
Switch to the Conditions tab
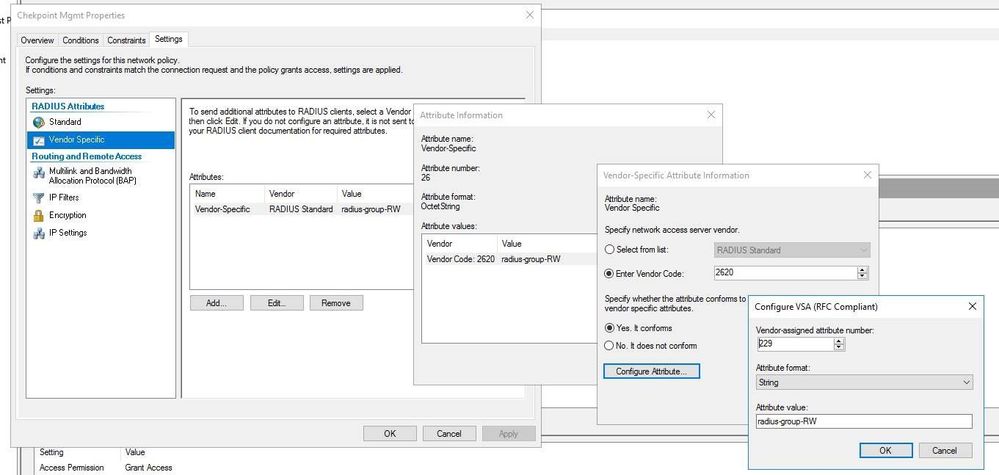point(81,40)
